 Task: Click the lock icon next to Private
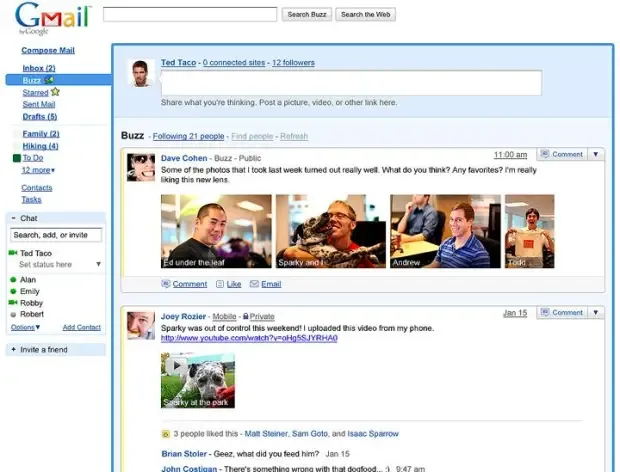[246, 316]
